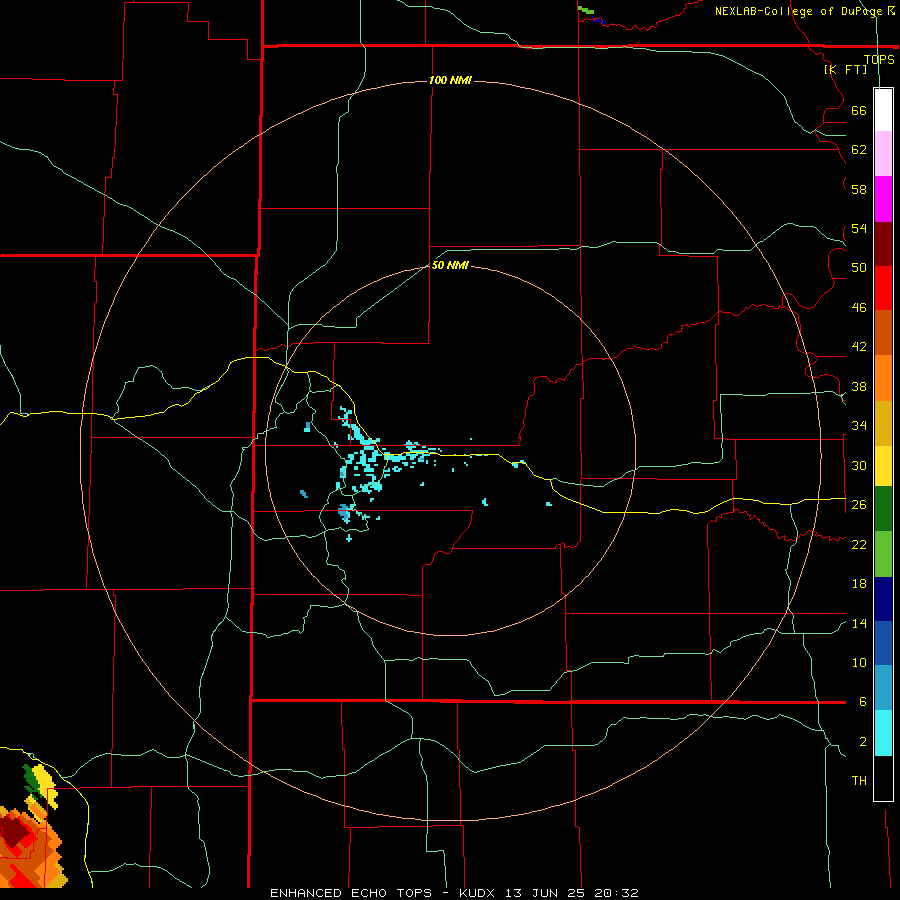900x900 pixels.
Task: Choose the gold legend swatch
Action: pyautogui.click(x=883, y=423)
